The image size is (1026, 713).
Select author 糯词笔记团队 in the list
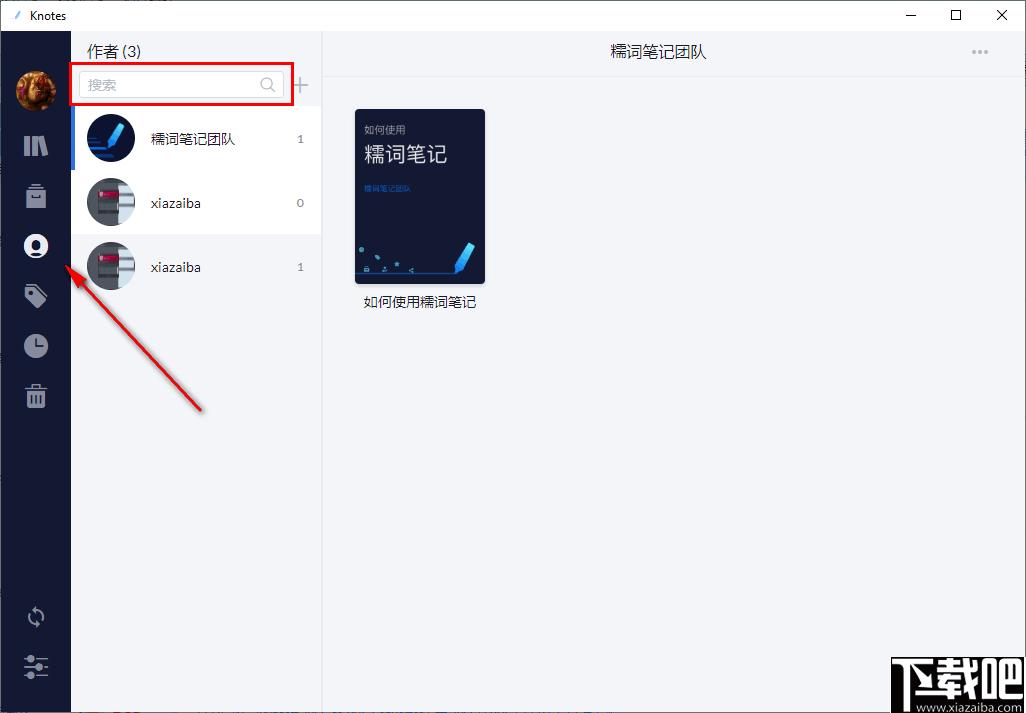(196, 139)
